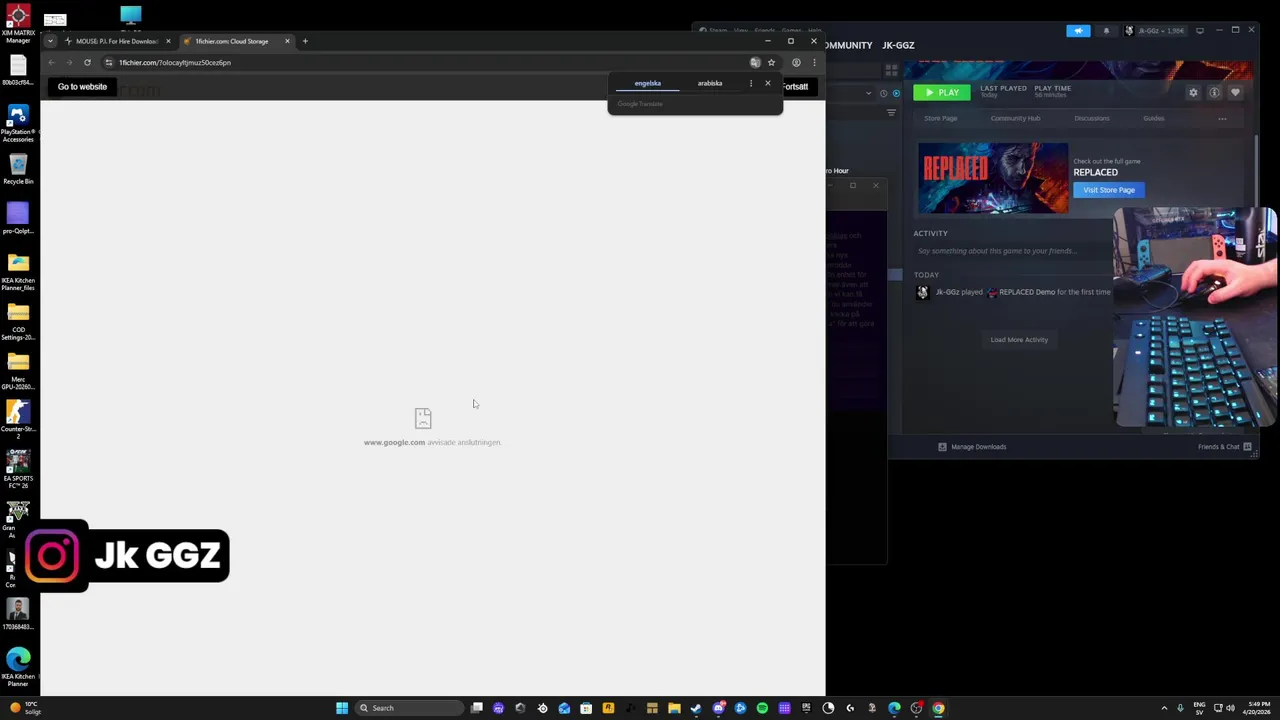Select the engelska translate tab
The image size is (1280, 720).
[x=647, y=83]
